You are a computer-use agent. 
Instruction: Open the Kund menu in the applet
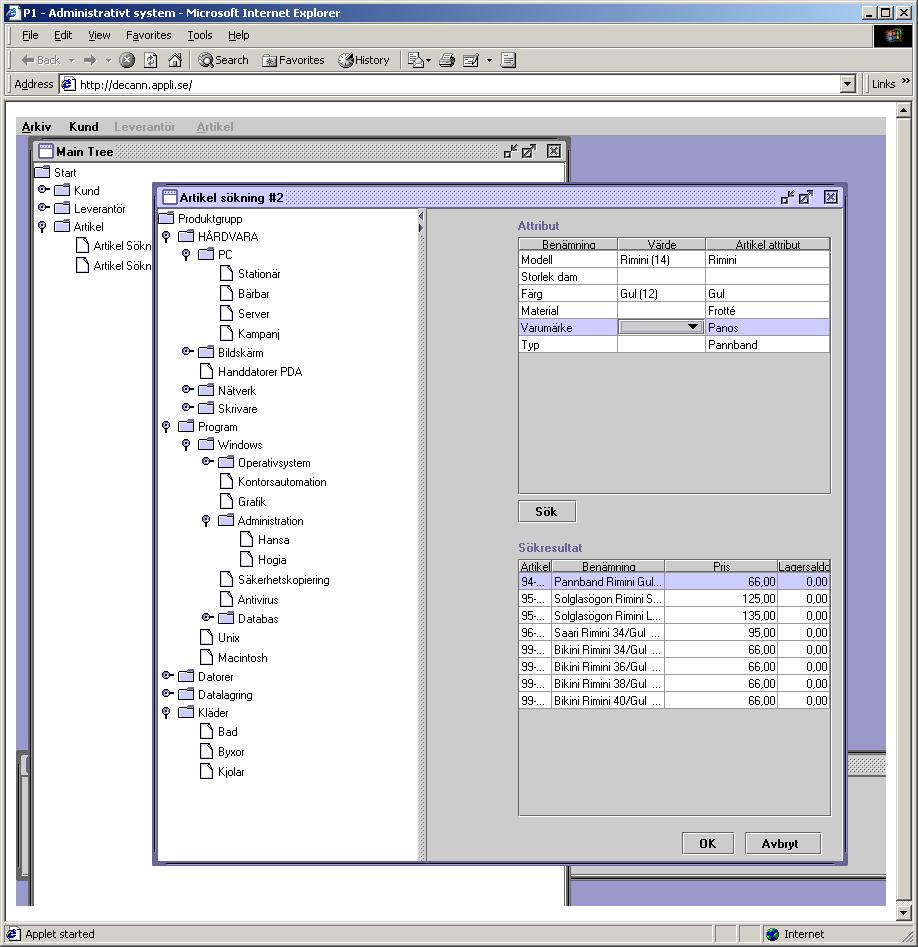point(83,127)
